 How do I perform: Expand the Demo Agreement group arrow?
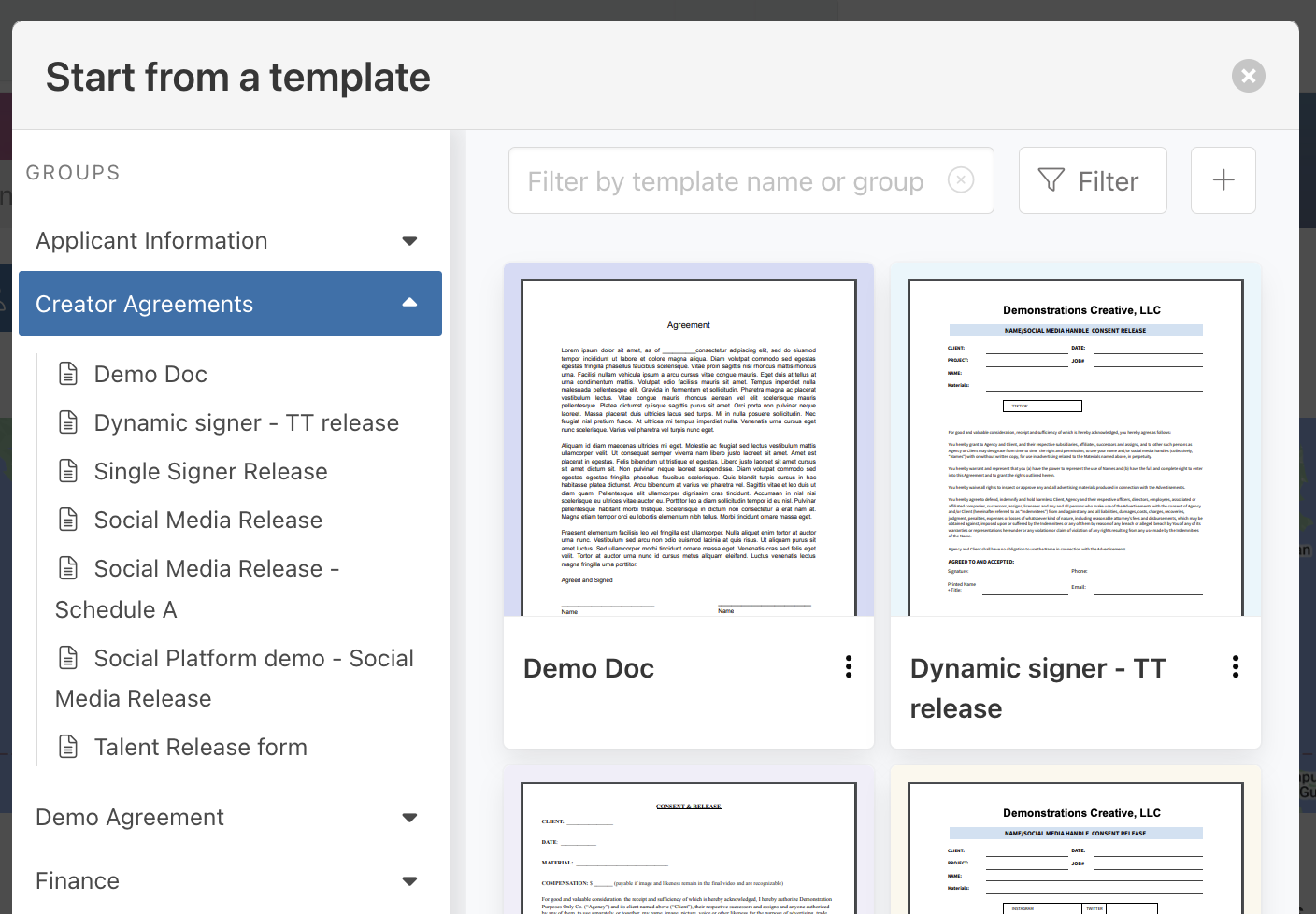409,818
